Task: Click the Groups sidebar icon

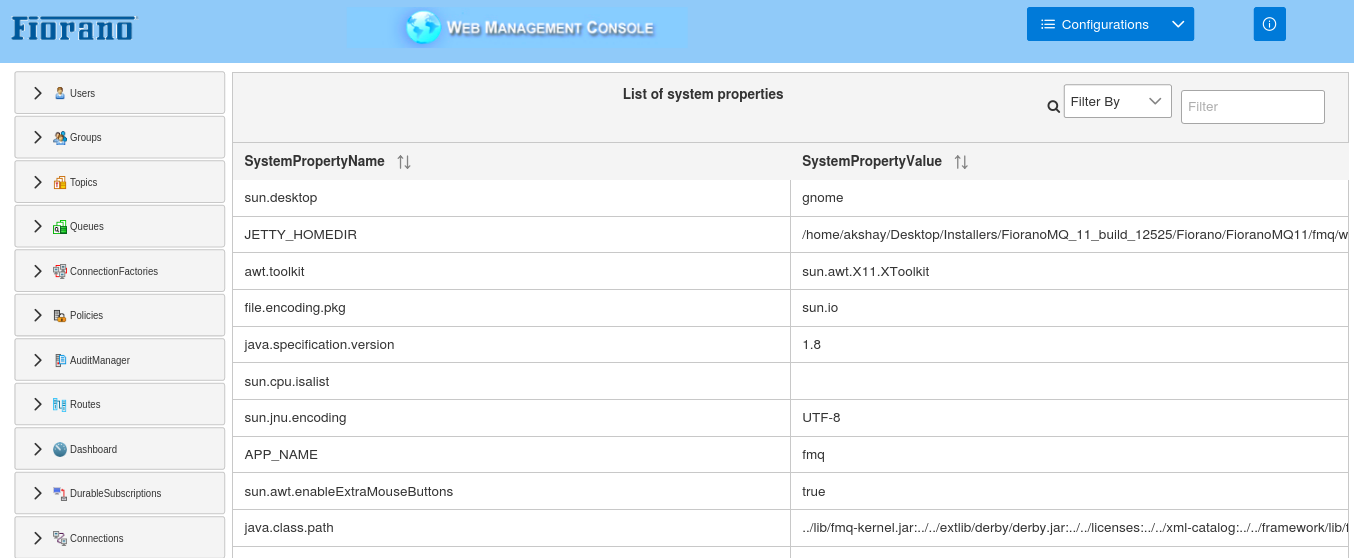Action: [60, 137]
